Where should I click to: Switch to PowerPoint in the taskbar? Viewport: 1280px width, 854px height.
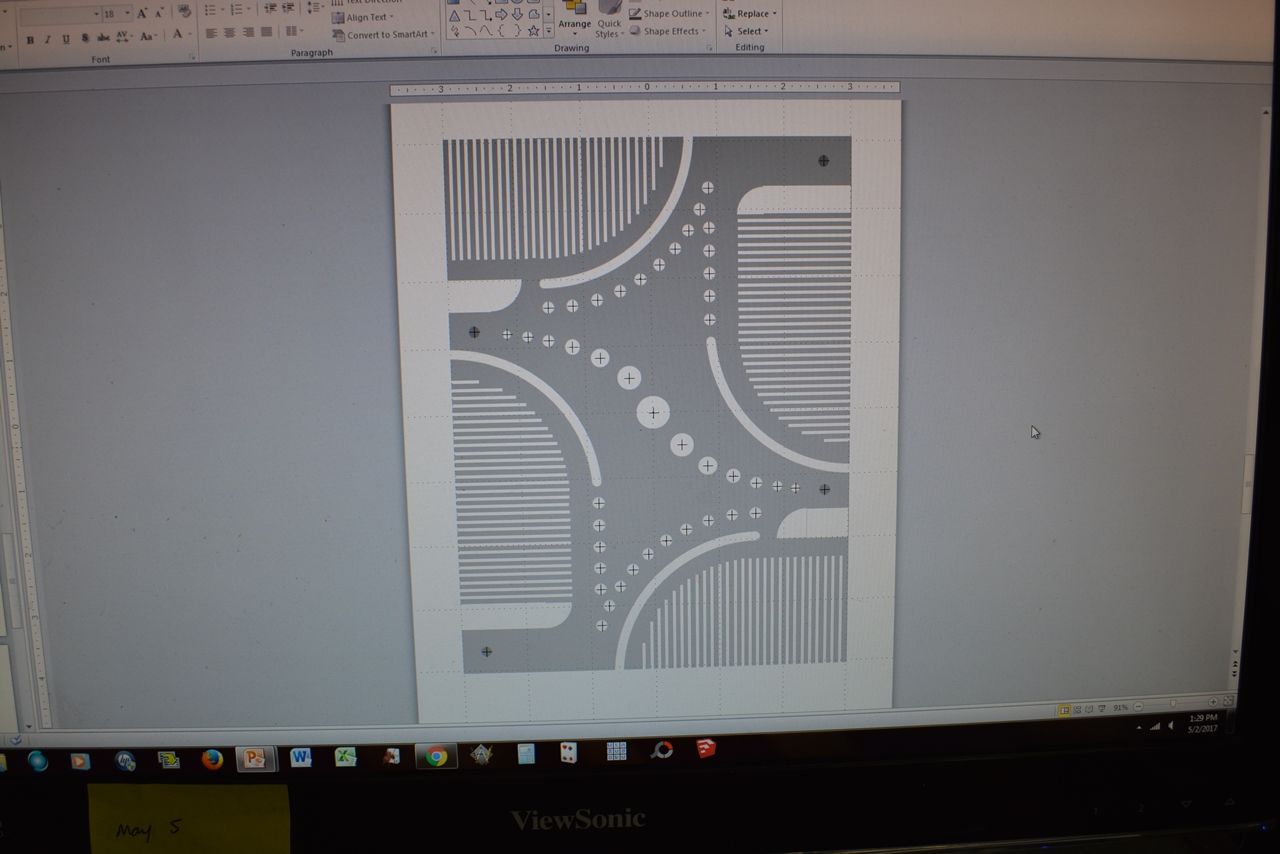[256, 758]
